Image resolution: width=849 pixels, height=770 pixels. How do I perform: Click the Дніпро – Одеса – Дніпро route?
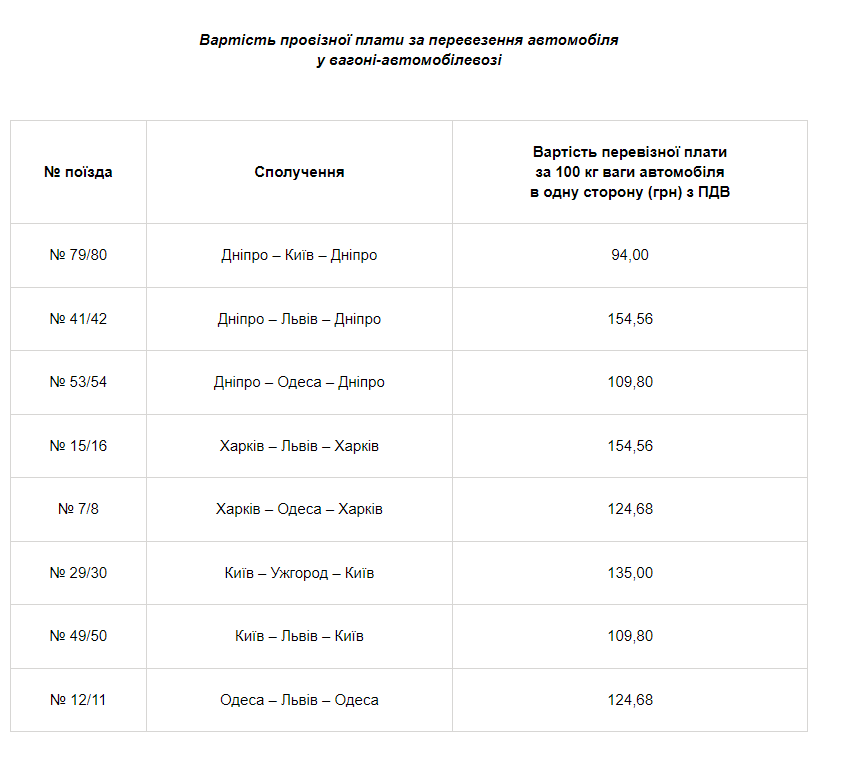point(299,382)
